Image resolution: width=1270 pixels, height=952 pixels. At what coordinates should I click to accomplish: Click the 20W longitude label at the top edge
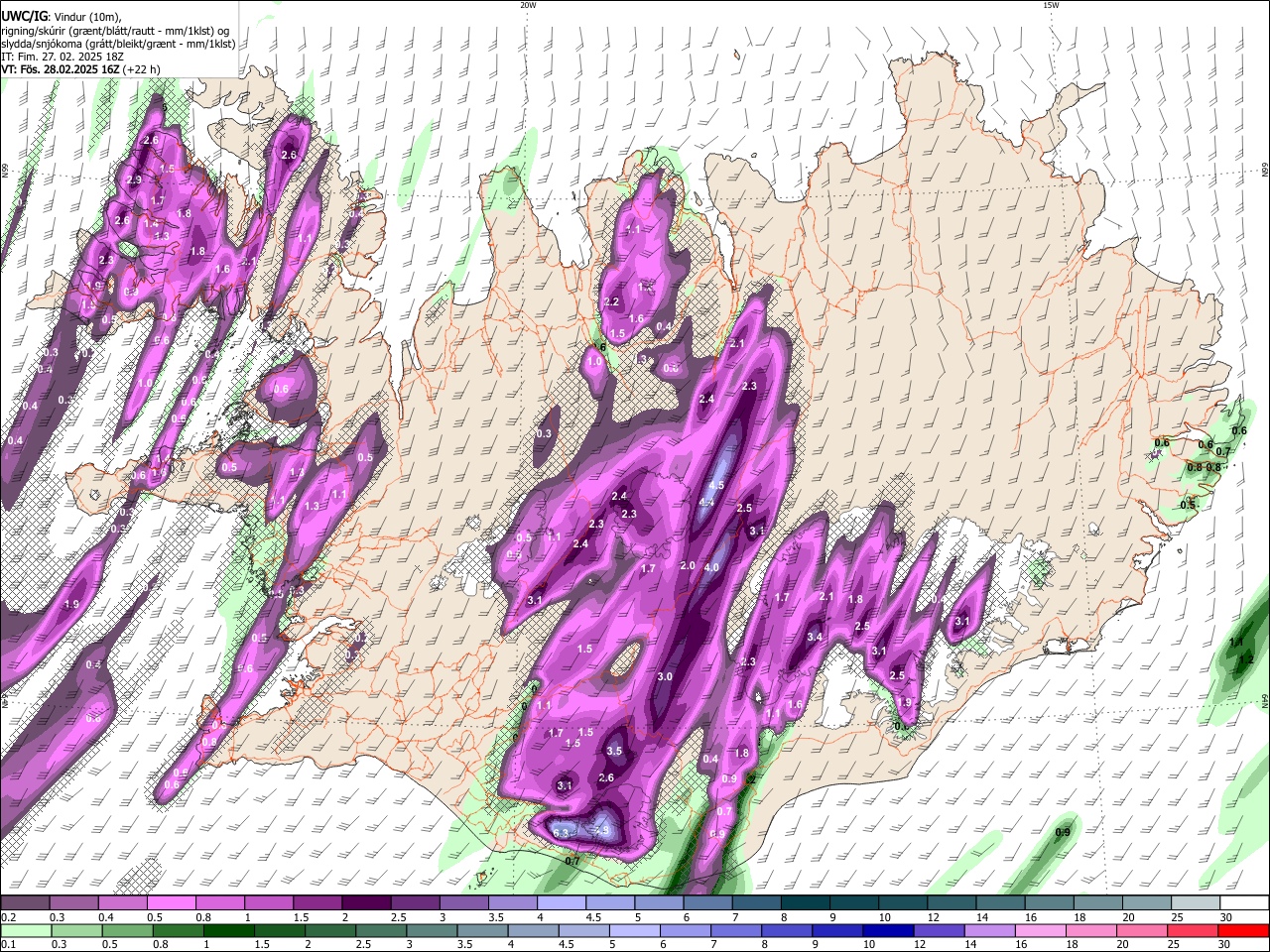coord(528,5)
